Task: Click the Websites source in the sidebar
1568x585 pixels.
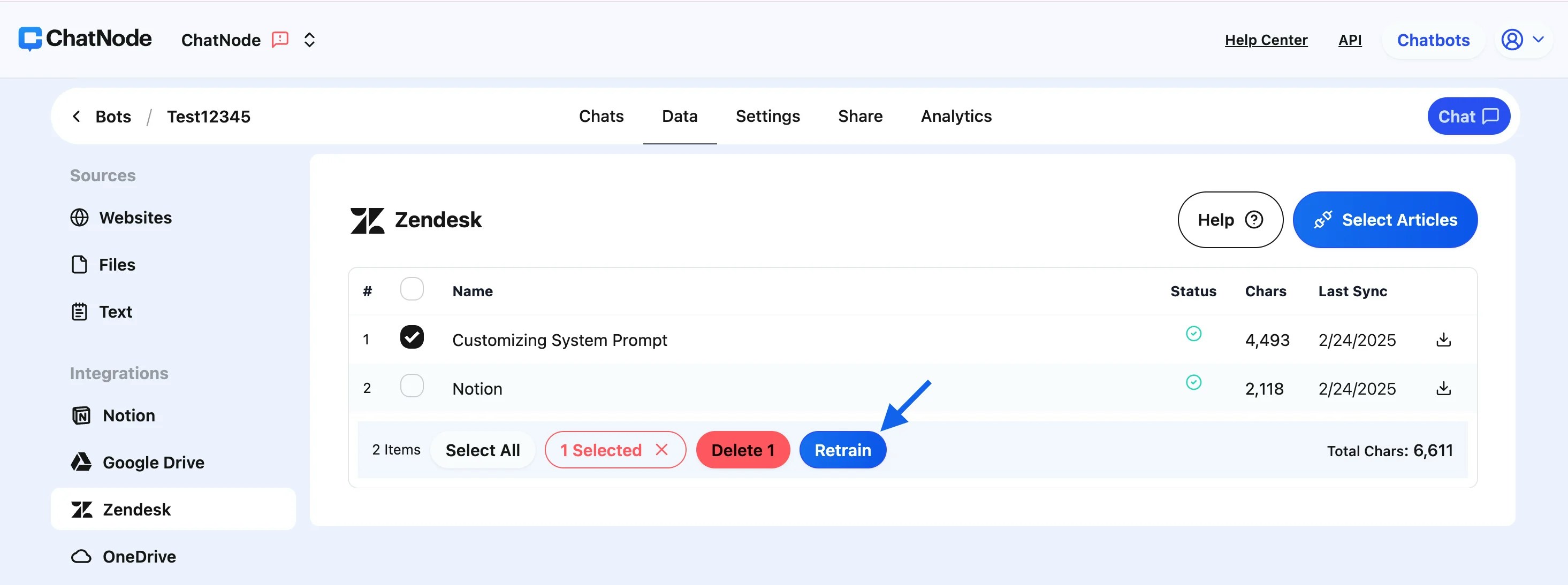Action: tap(135, 218)
